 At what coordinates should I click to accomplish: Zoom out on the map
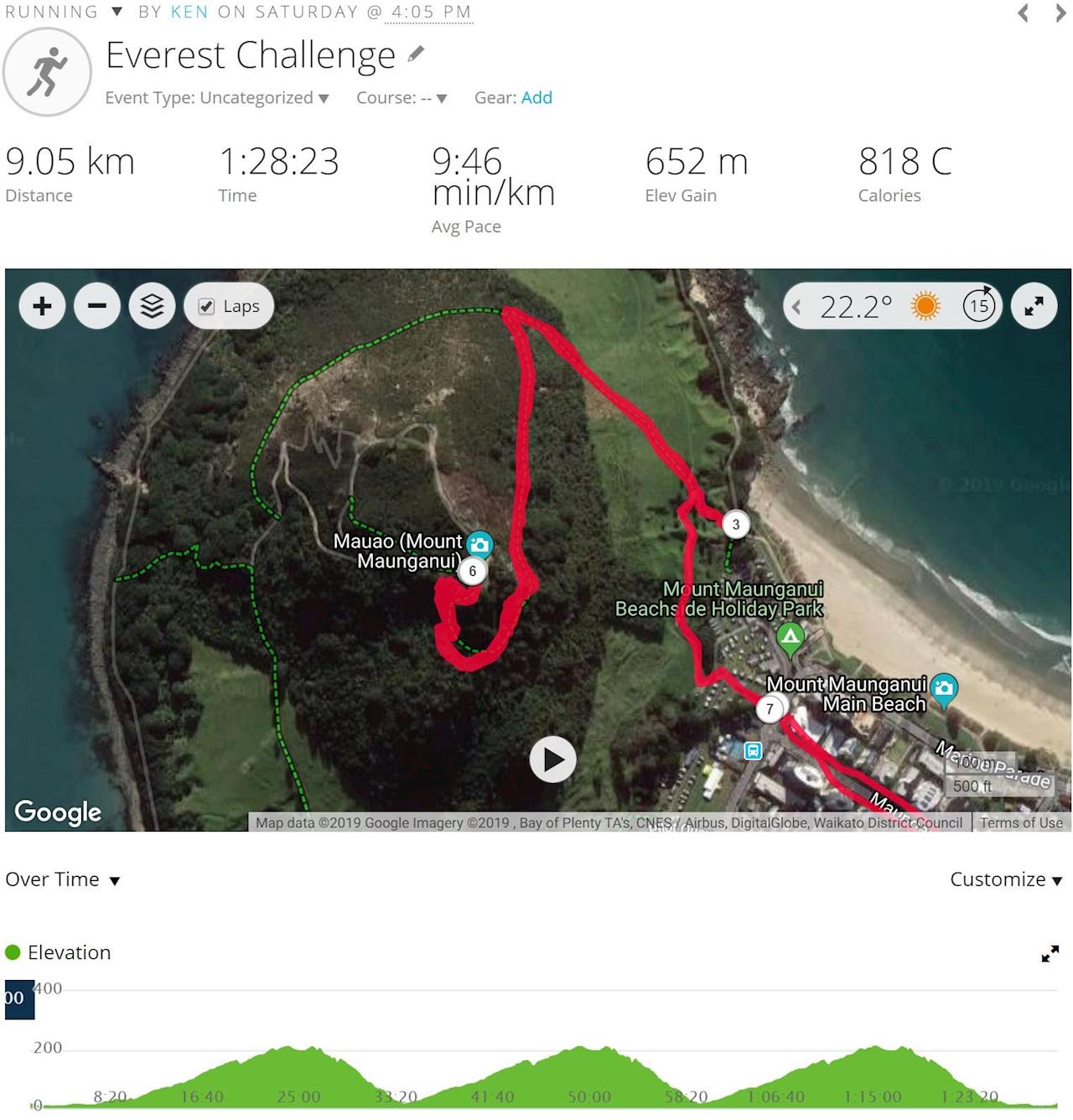pos(97,306)
